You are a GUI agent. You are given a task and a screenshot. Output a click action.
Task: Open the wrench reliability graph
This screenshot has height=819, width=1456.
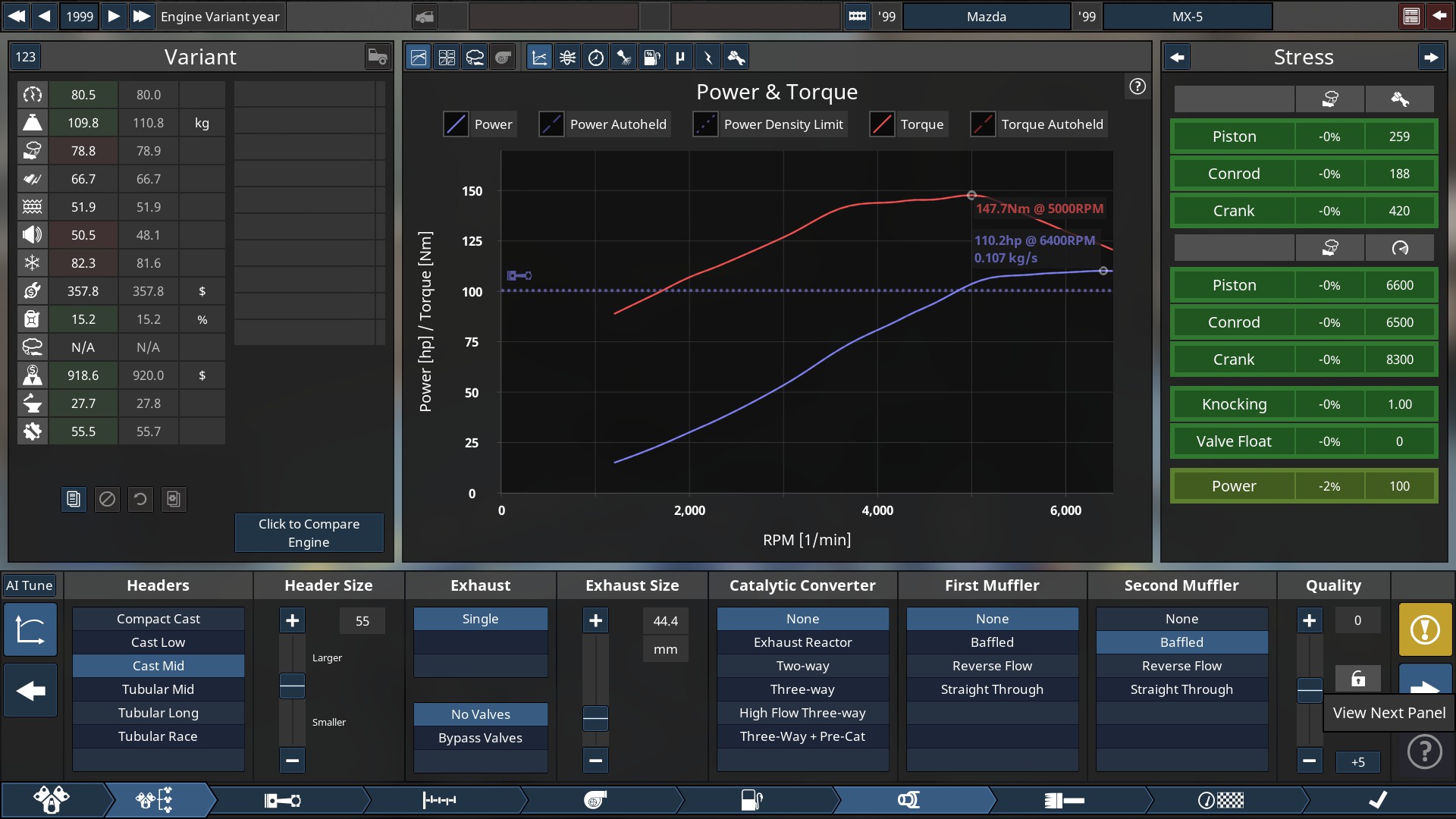click(x=736, y=57)
